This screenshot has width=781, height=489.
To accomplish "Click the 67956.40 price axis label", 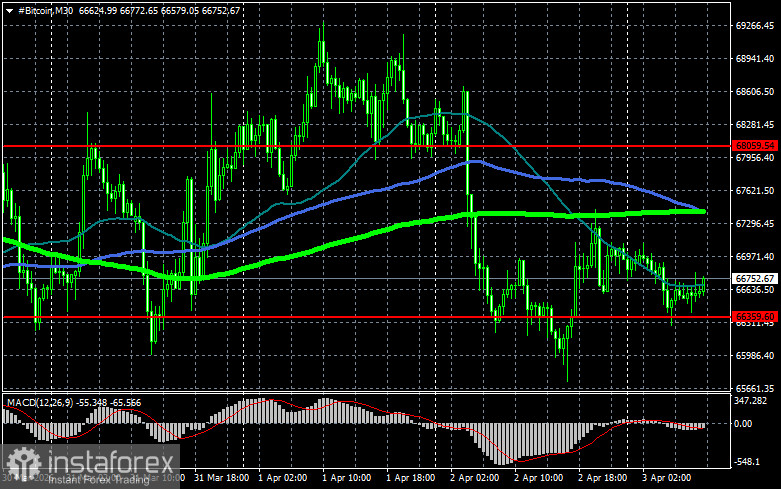I will point(755,157).
